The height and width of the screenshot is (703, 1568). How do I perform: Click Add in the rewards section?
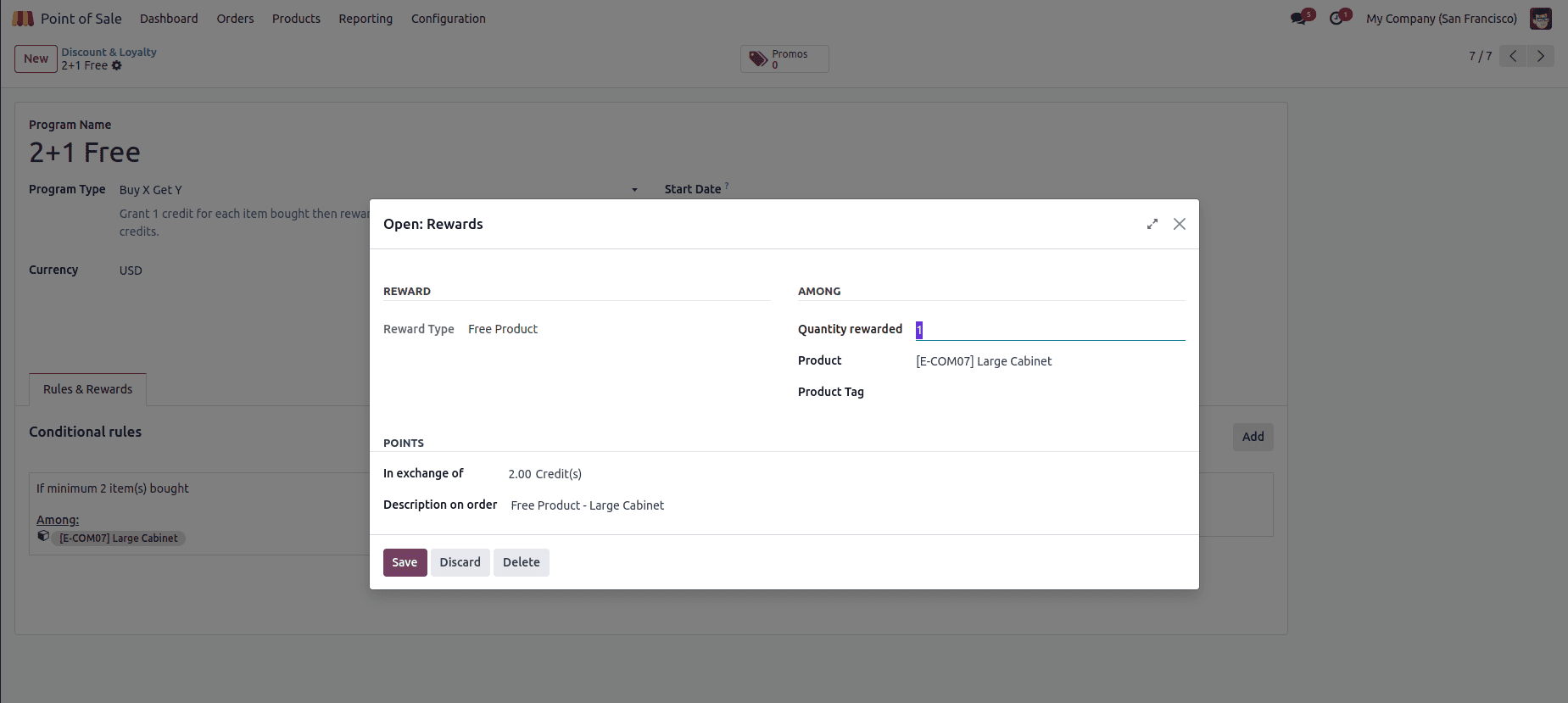coord(1253,437)
